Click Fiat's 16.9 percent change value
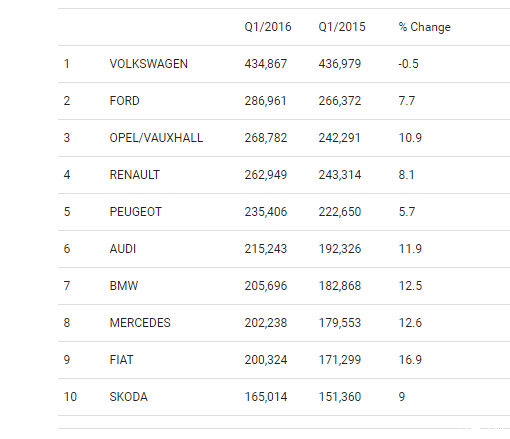 point(410,360)
